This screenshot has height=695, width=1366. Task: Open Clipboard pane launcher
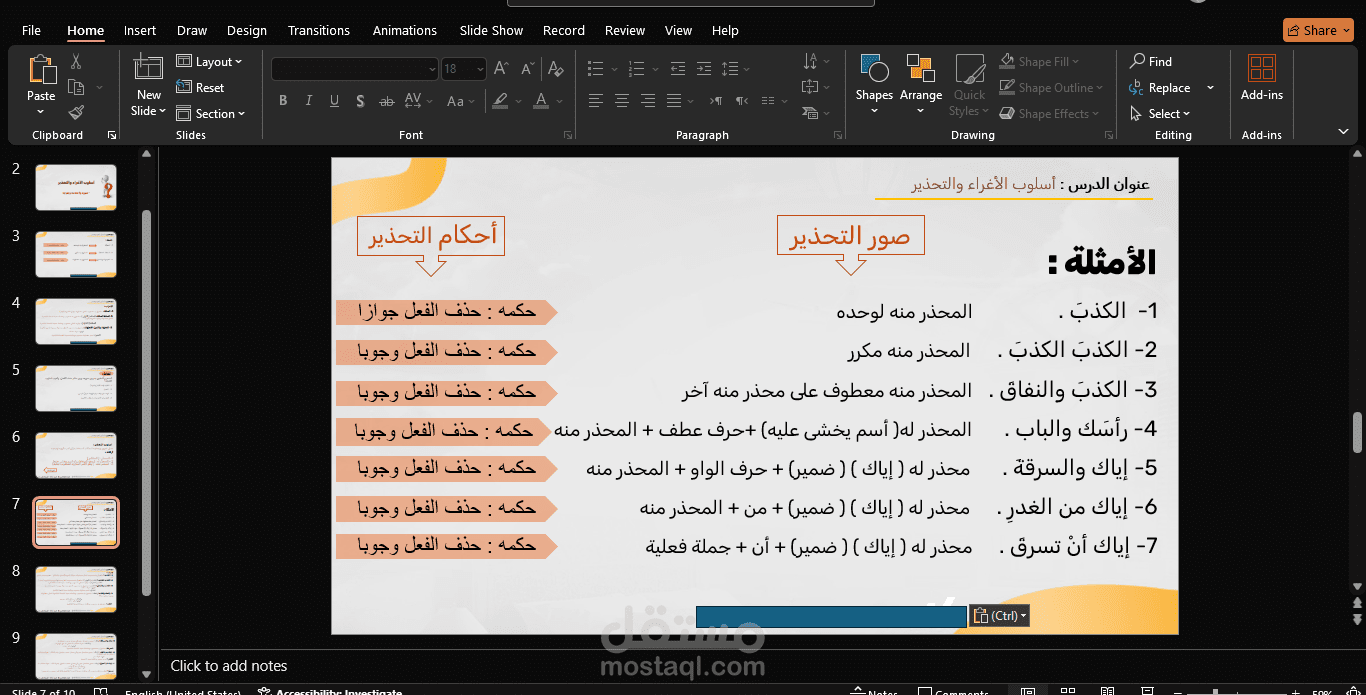[112, 135]
